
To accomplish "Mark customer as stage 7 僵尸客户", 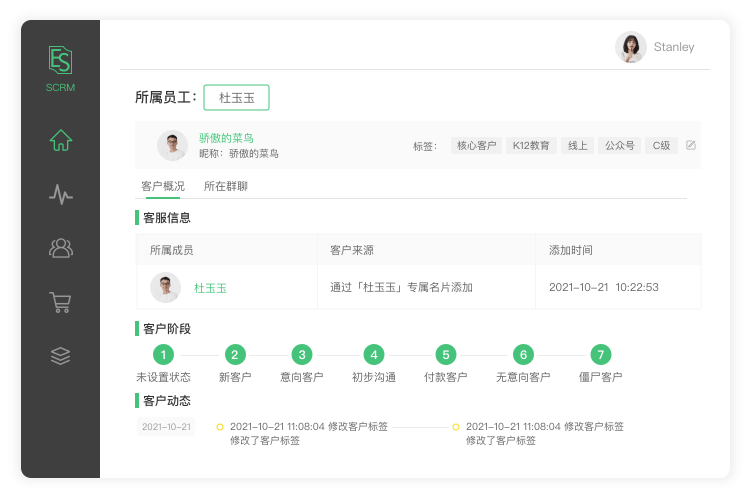I will tap(600, 354).
